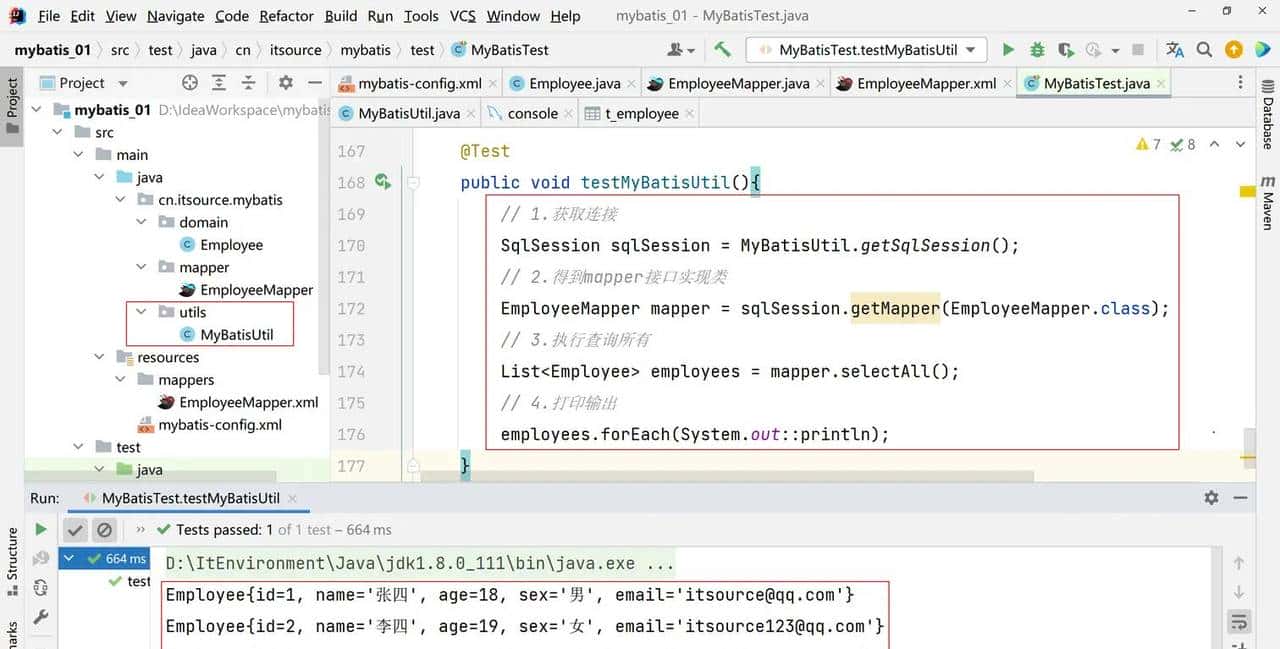Collapse all in the Project panel

click(249, 83)
